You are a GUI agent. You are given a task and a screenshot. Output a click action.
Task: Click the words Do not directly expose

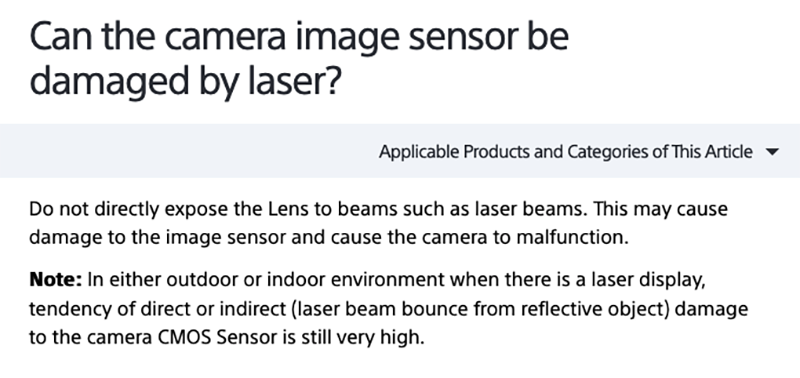coord(120,209)
